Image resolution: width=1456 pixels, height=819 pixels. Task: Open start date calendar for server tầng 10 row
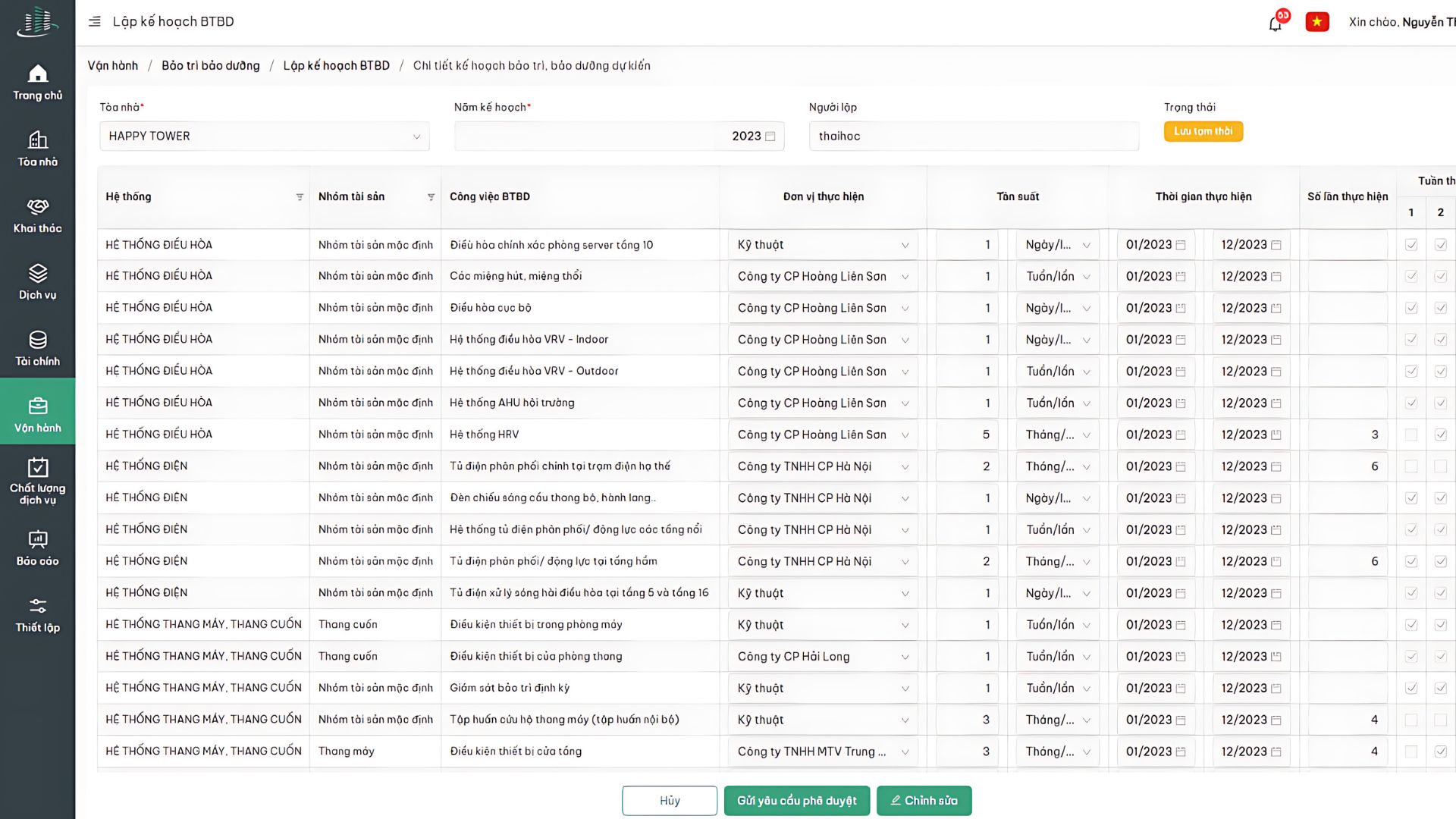click(1181, 245)
